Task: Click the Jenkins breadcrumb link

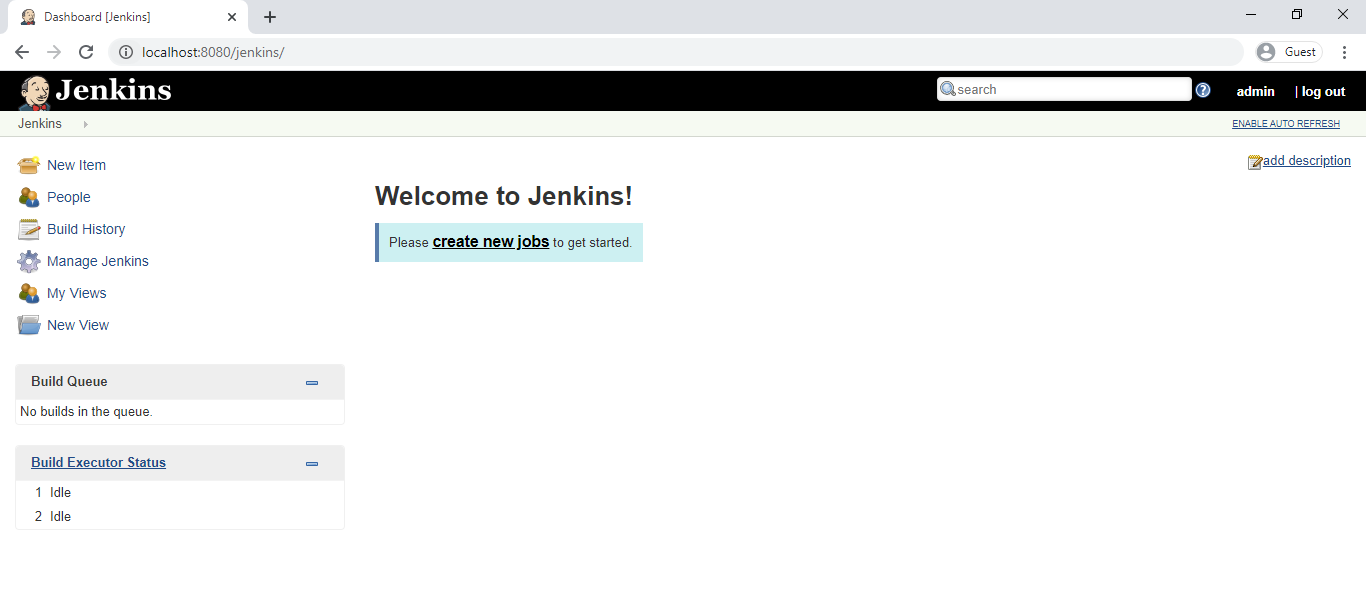Action: [40, 124]
